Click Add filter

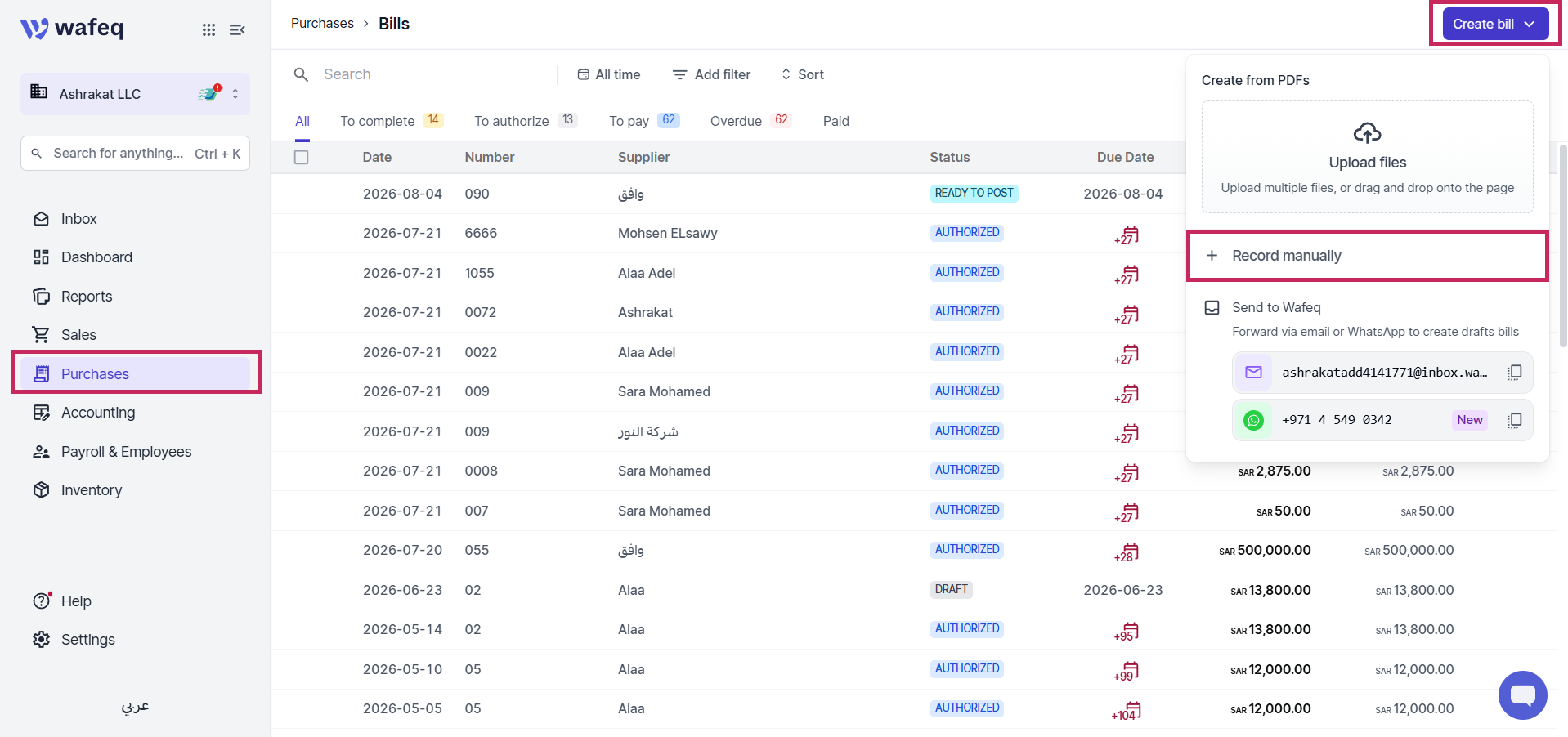point(711,74)
